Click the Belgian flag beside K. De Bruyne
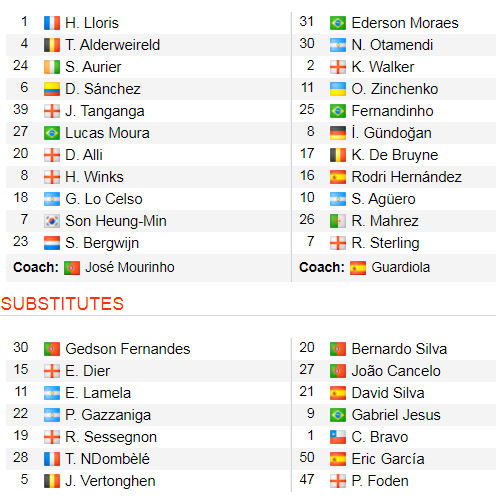Viewport: 496px width, 501px height. [338, 155]
